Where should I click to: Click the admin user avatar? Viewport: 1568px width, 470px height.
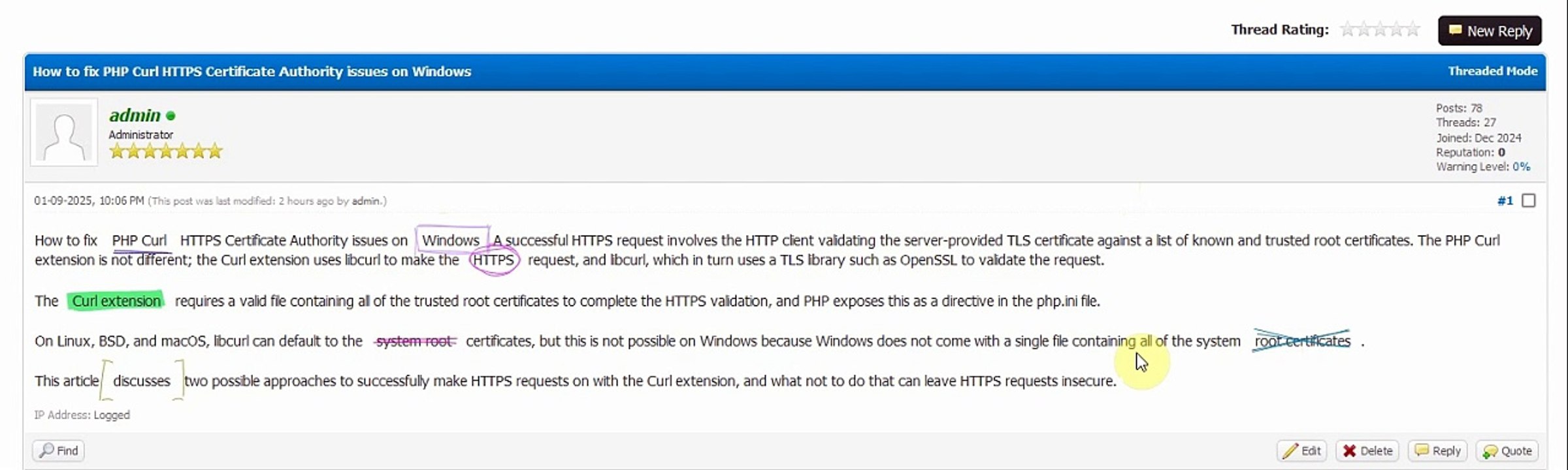click(x=64, y=133)
